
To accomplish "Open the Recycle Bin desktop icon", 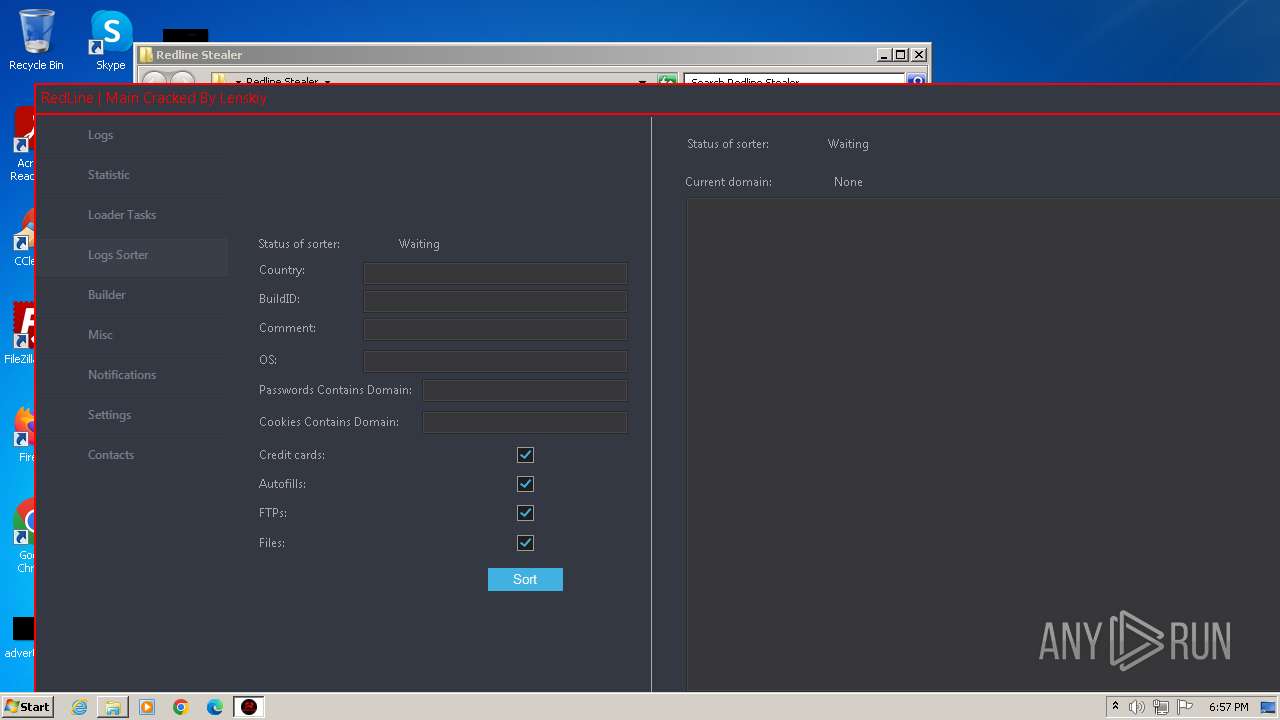I will [36, 41].
